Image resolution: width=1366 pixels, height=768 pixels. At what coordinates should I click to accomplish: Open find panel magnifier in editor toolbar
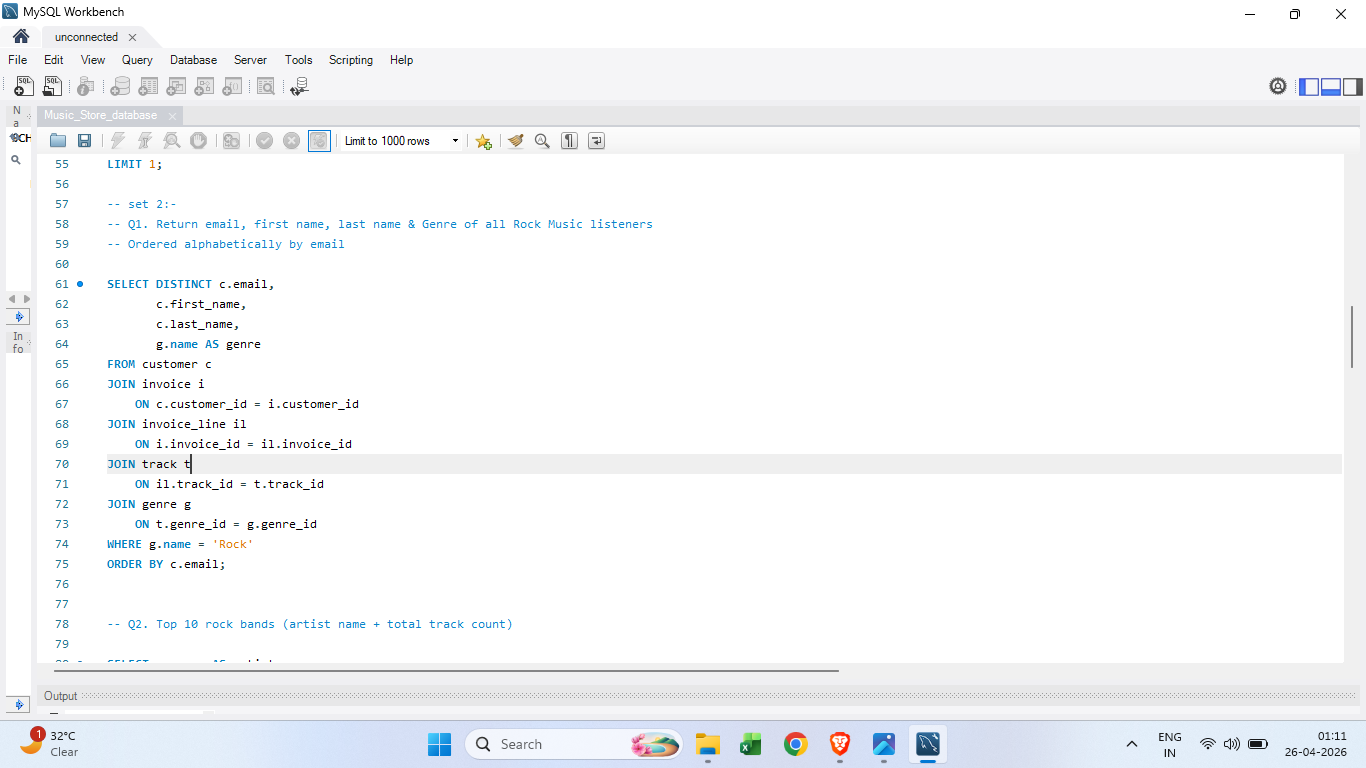pos(542,141)
